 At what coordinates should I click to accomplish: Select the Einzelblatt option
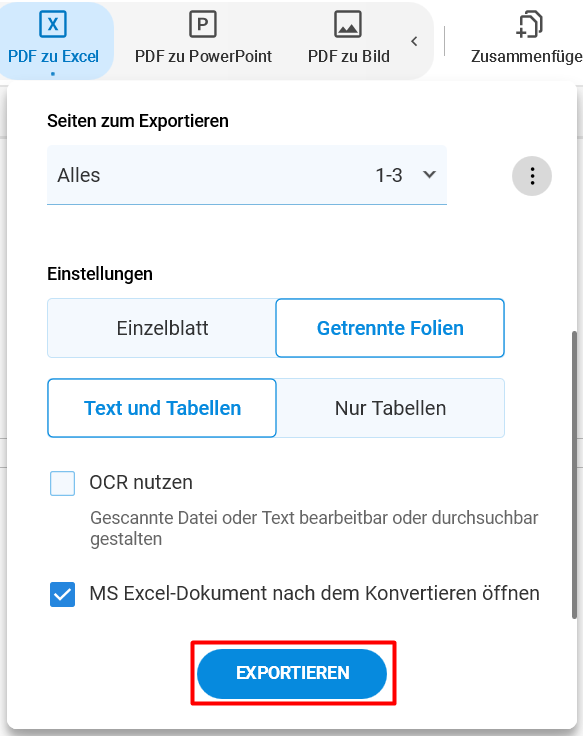pyautogui.click(x=162, y=328)
